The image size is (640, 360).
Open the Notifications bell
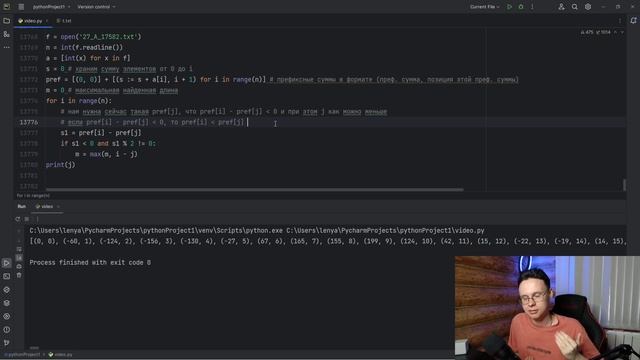633,20
